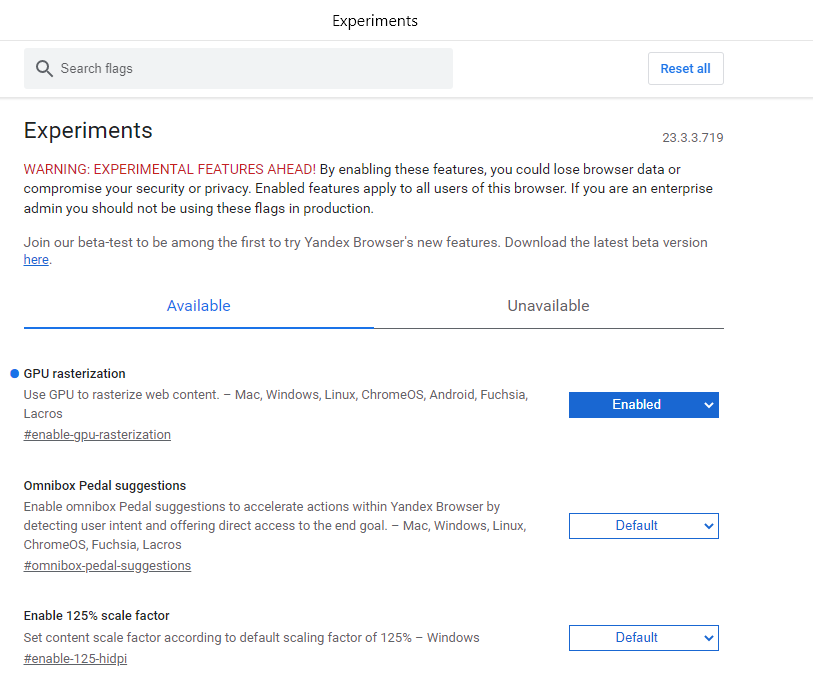Click the magnifier icon in the search bar
The image size is (813, 692).
44,68
